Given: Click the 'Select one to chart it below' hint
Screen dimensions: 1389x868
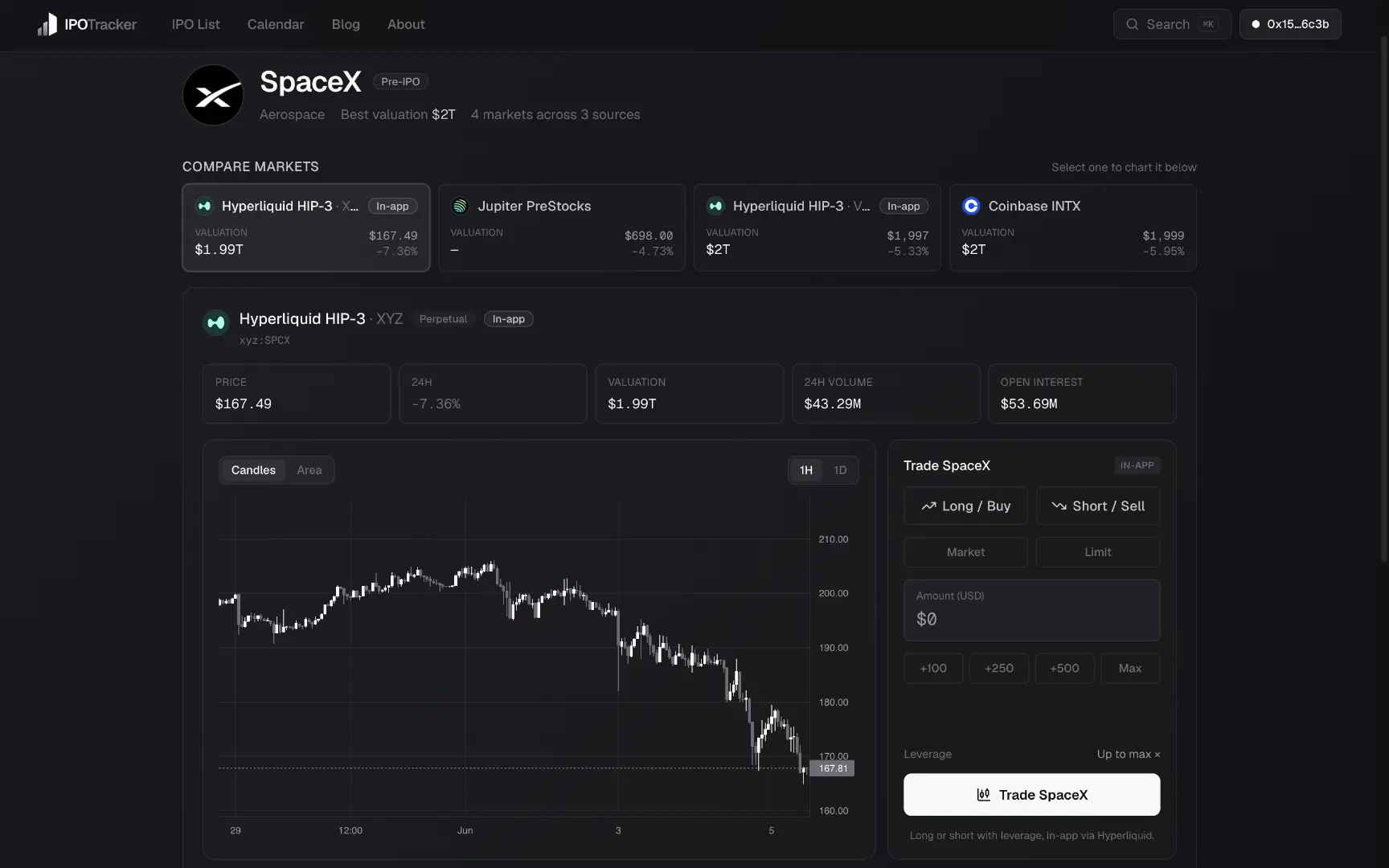Looking at the screenshot, I should [1124, 167].
